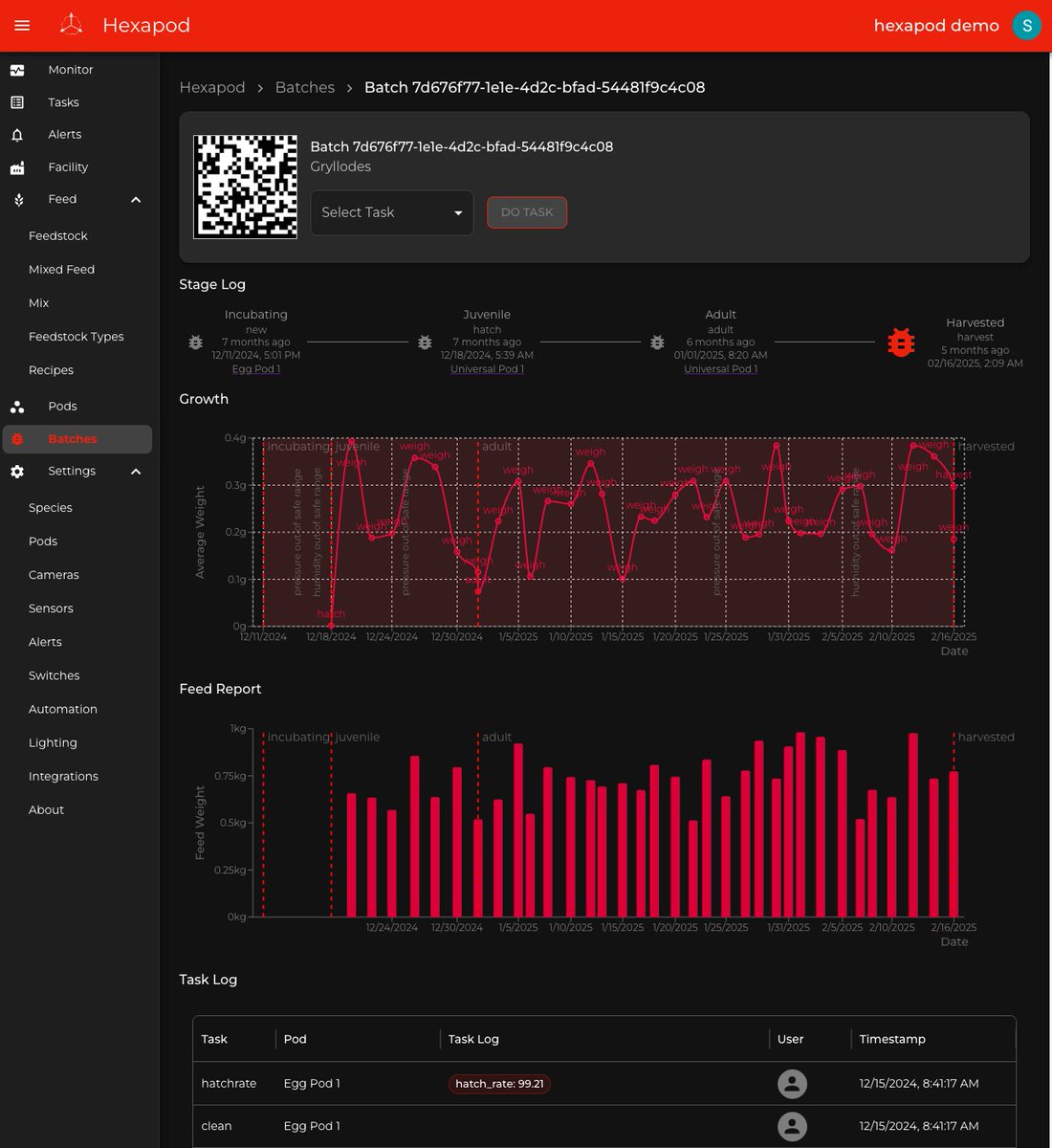Click the Juvenile stage bug icon
Screen dimensions: 1052x1148
pos(425,342)
